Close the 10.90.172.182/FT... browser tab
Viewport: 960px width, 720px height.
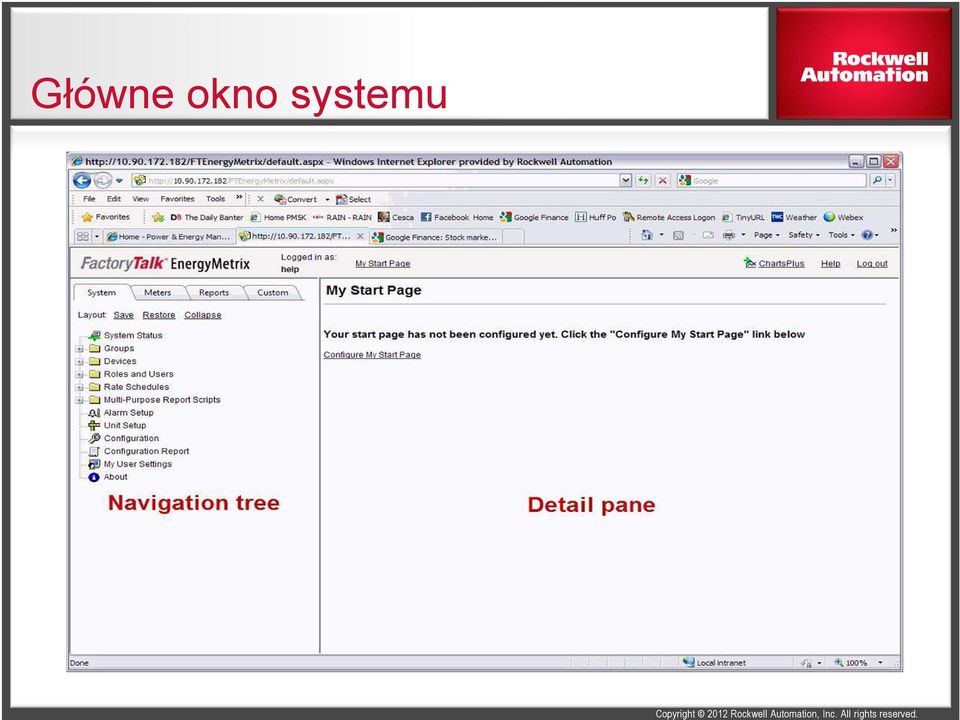pyautogui.click(x=360, y=236)
